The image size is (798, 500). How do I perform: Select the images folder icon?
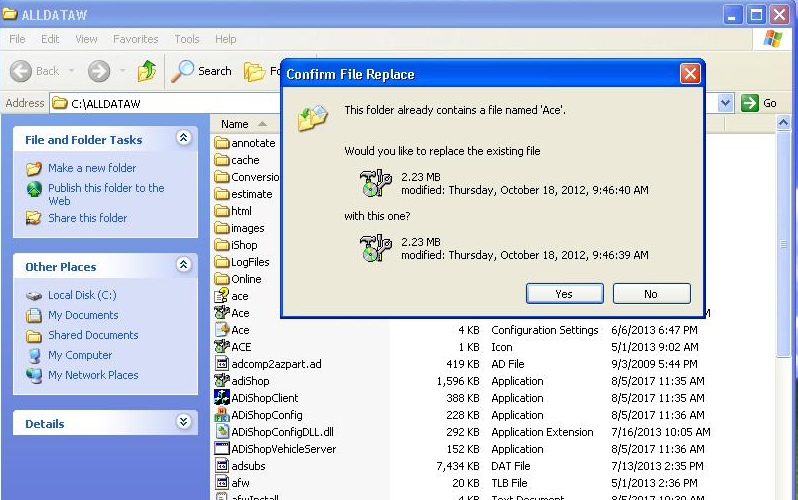(x=222, y=228)
